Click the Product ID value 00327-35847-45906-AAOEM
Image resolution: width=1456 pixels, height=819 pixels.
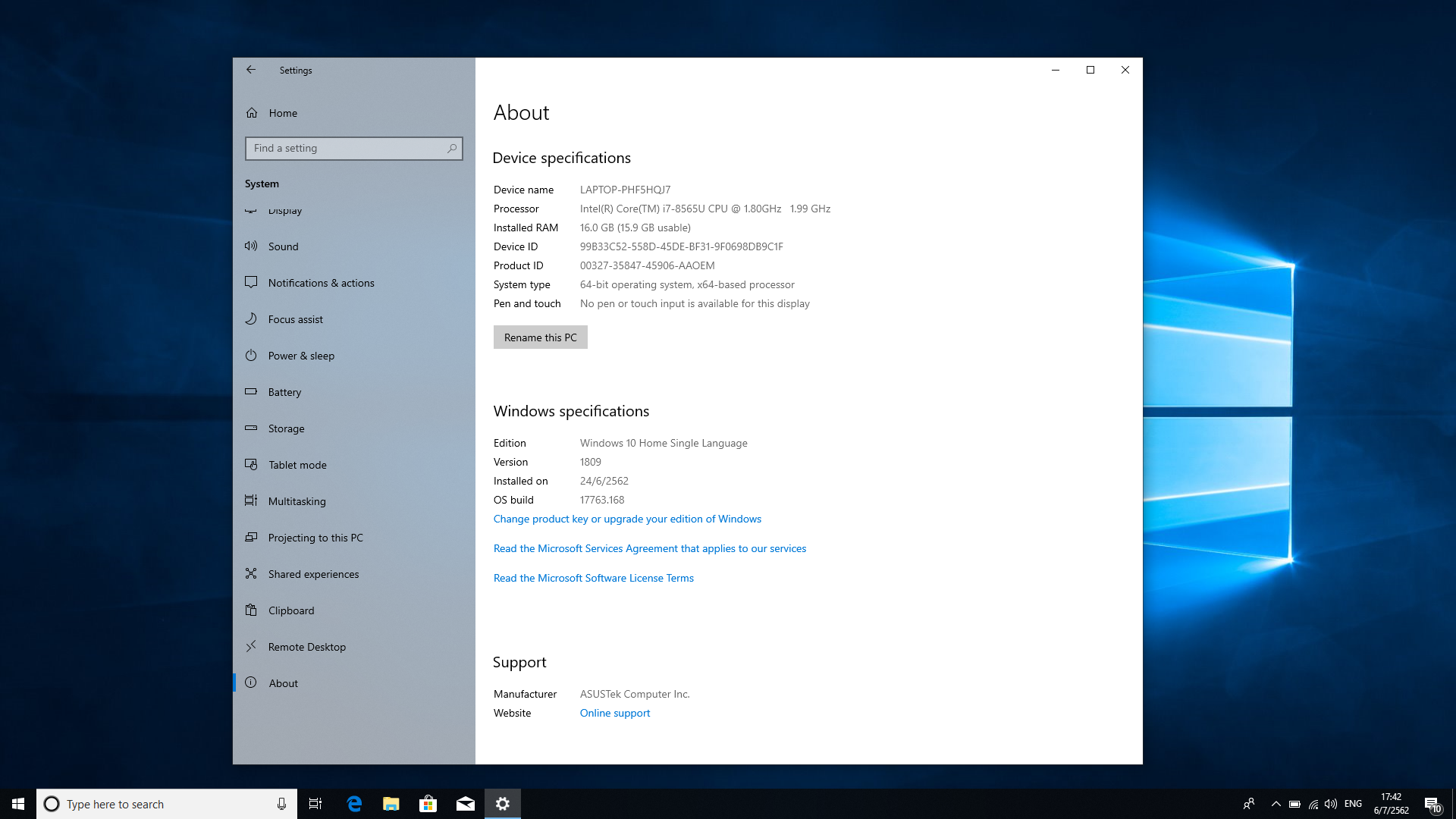(648, 265)
